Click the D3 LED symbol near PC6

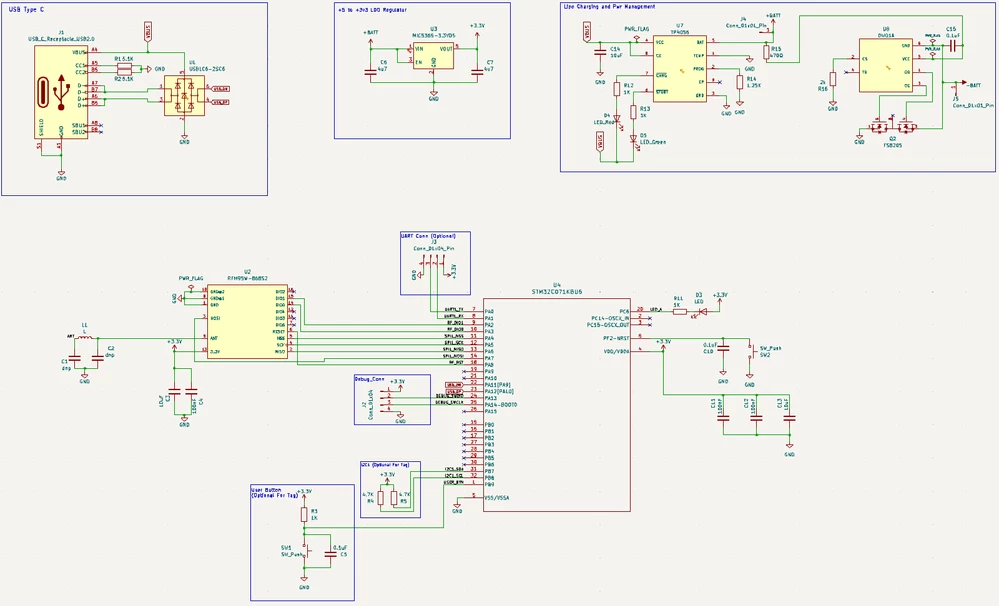pos(702,312)
